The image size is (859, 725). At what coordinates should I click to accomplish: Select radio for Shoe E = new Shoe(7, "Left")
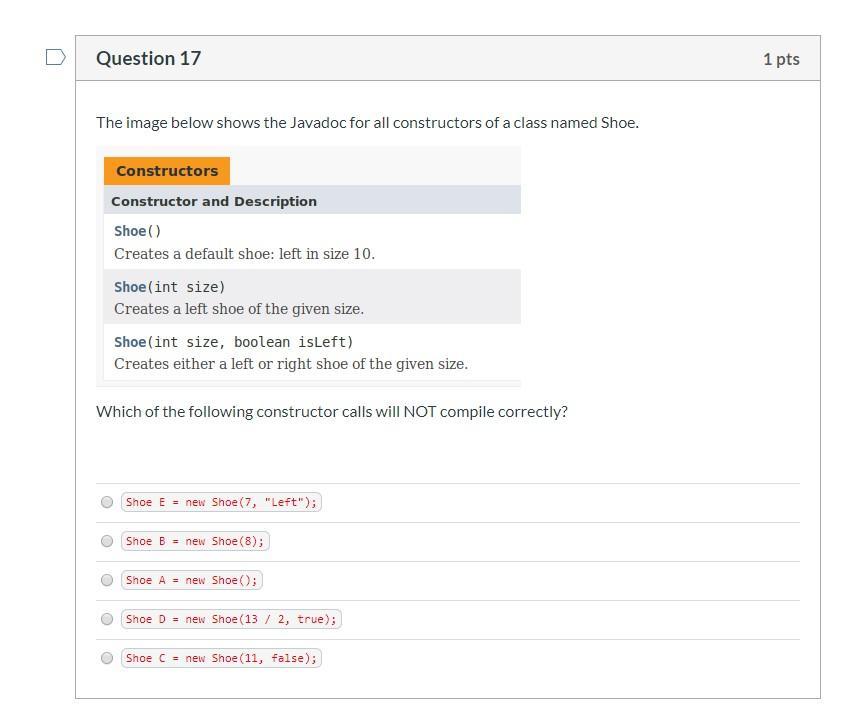click(107, 502)
